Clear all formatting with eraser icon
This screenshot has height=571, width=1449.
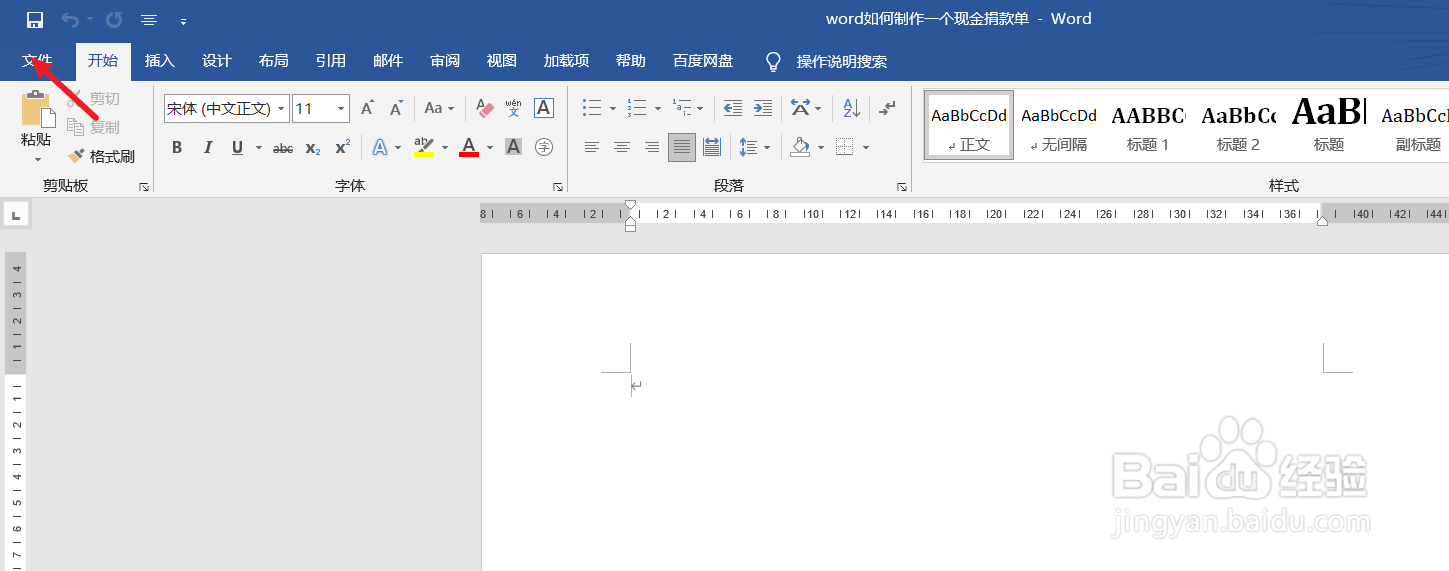coord(484,108)
